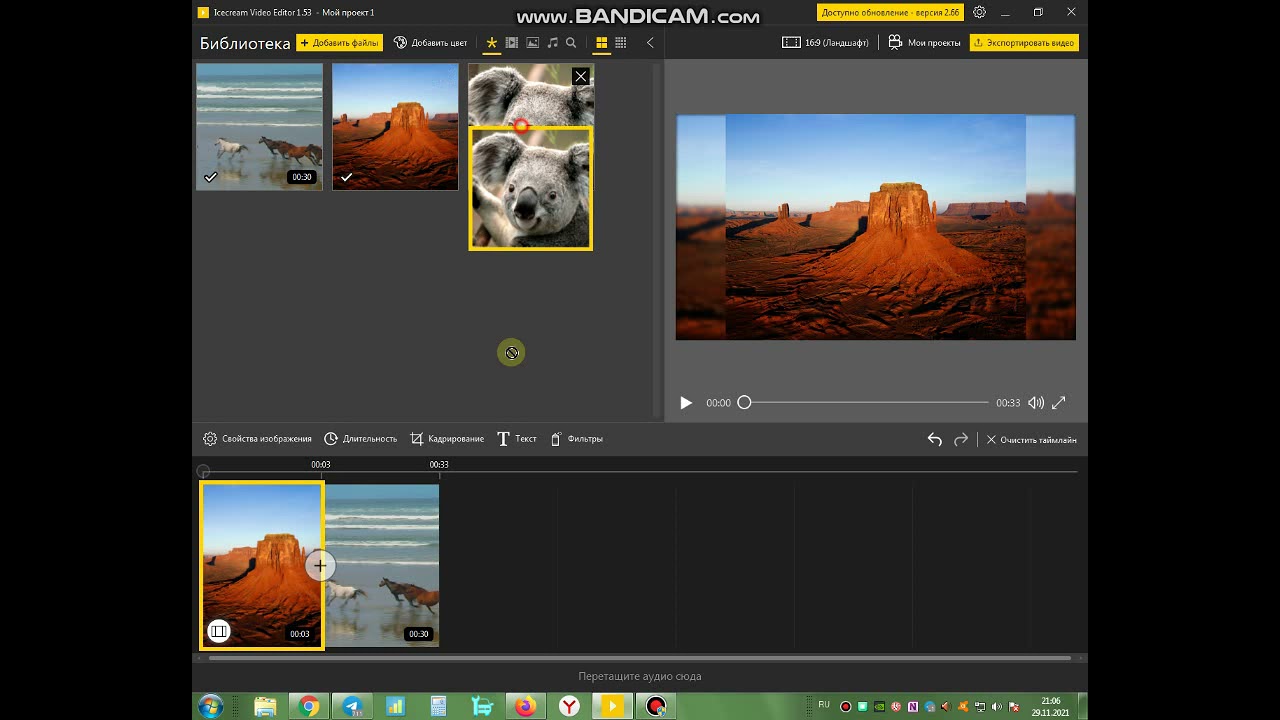
Task: Click the preview playback seek handle
Action: point(744,402)
